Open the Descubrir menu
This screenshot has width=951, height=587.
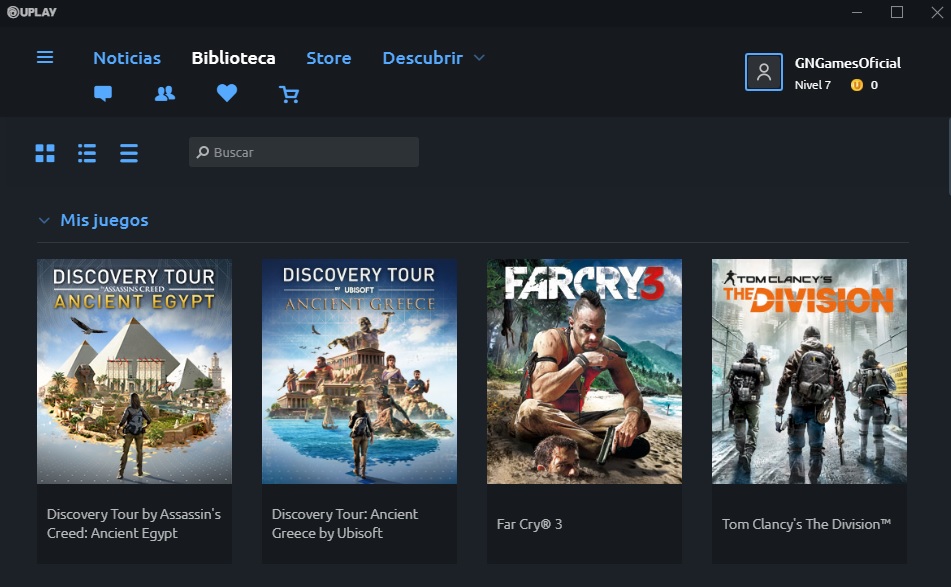coord(423,58)
